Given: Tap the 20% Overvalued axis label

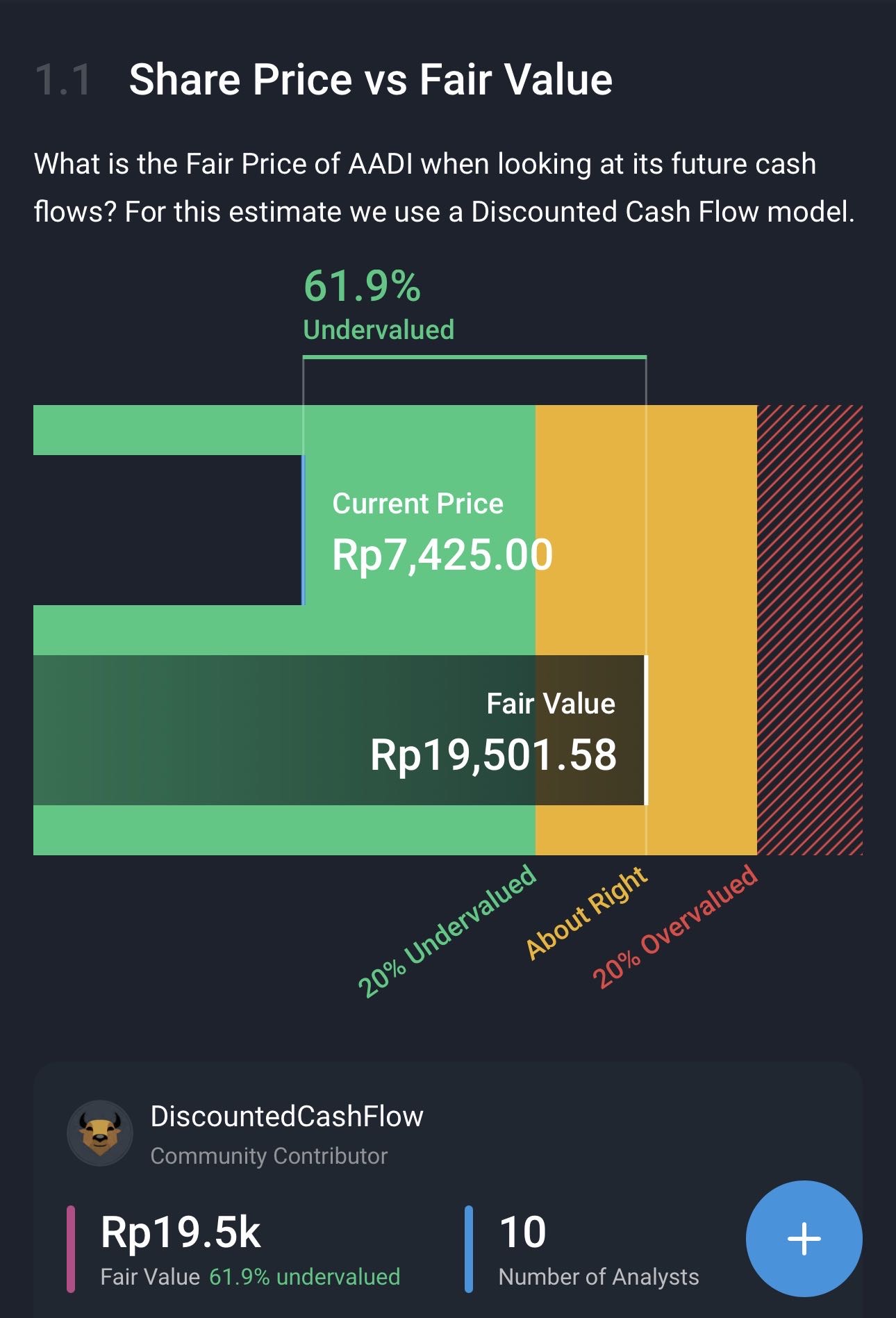Looking at the screenshot, I should tap(674, 926).
